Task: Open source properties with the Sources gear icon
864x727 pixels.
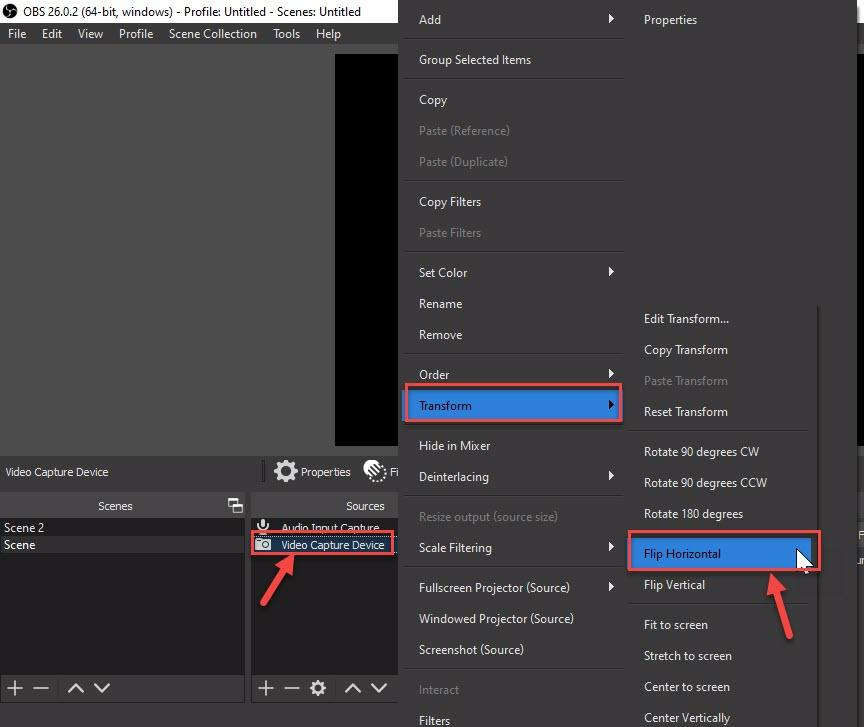Action: tap(318, 688)
